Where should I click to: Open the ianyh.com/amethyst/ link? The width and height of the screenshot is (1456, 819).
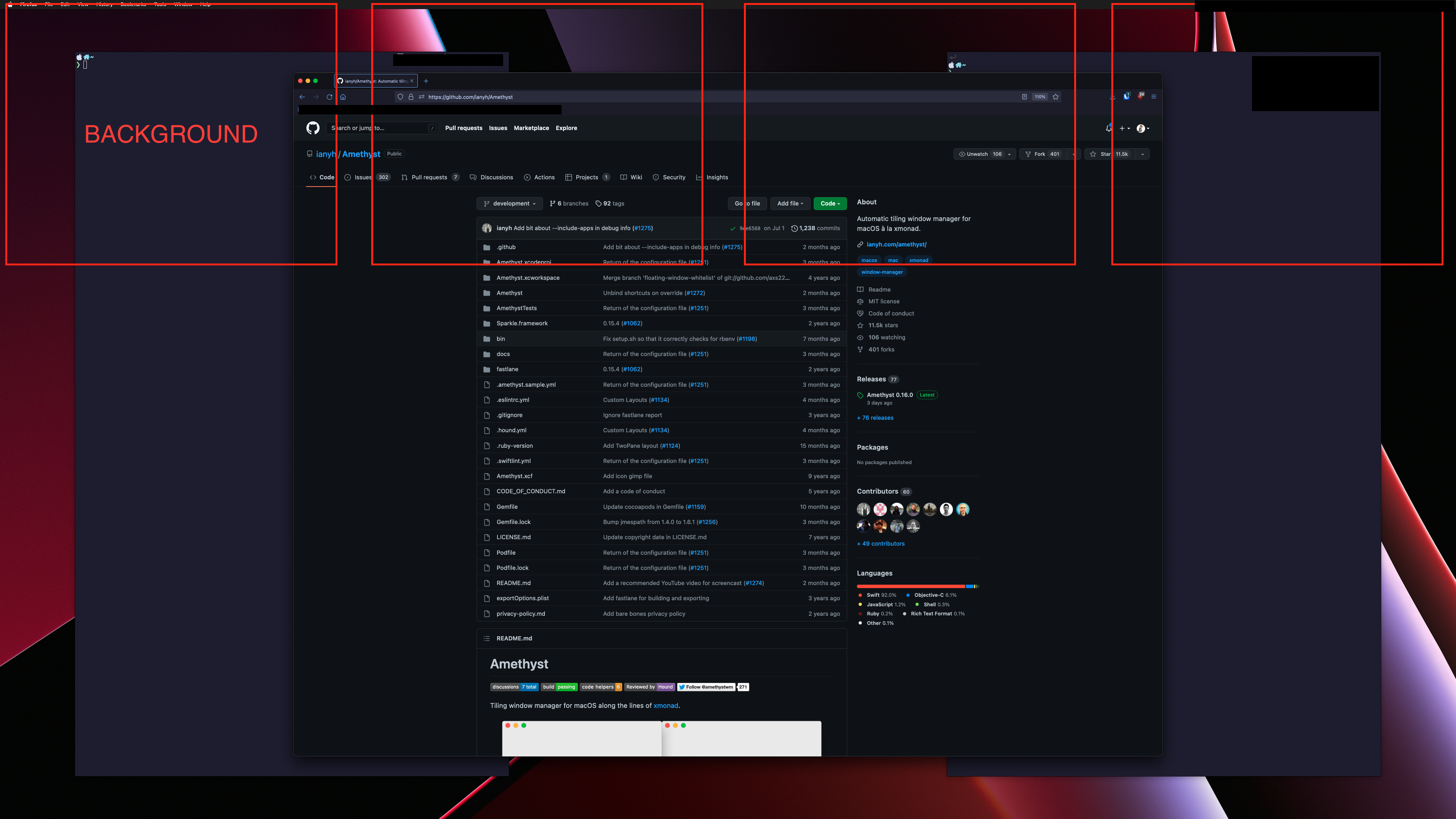[897, 244]
